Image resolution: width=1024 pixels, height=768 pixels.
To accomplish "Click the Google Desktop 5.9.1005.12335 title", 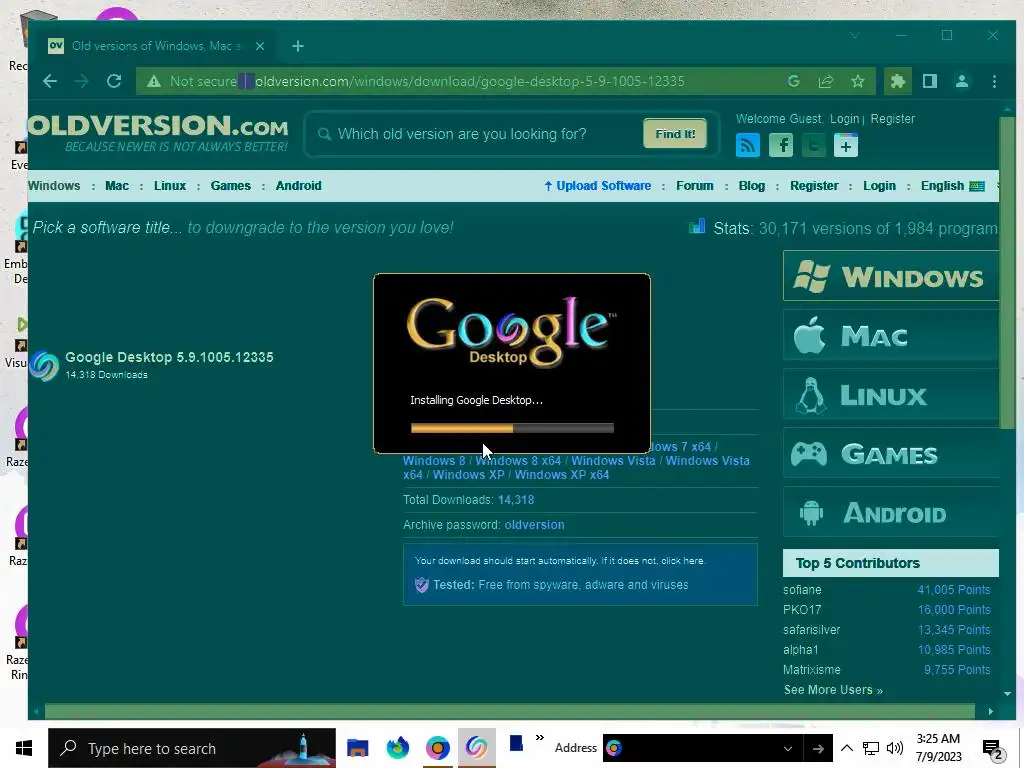I will click(x=169, y=357).
